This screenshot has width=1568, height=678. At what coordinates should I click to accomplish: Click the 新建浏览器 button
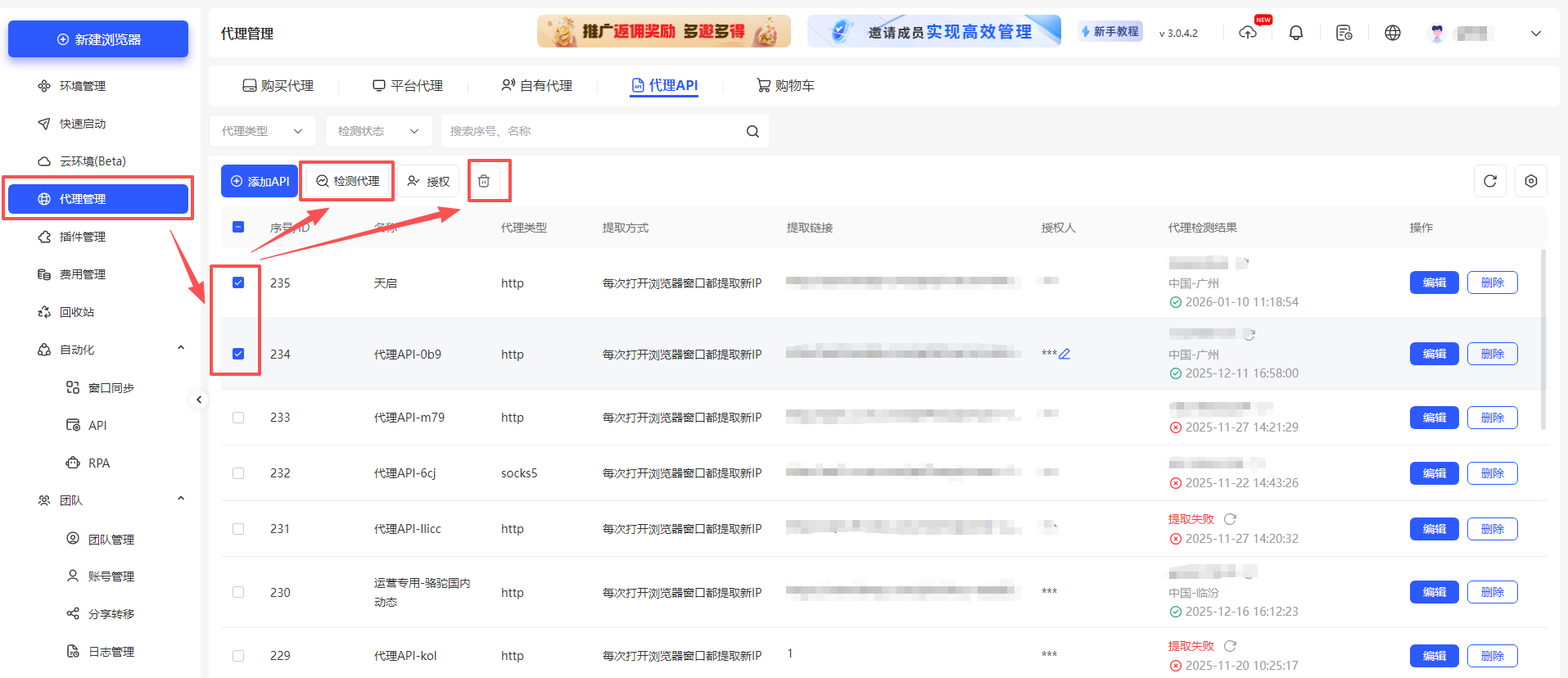pos(98,39)
